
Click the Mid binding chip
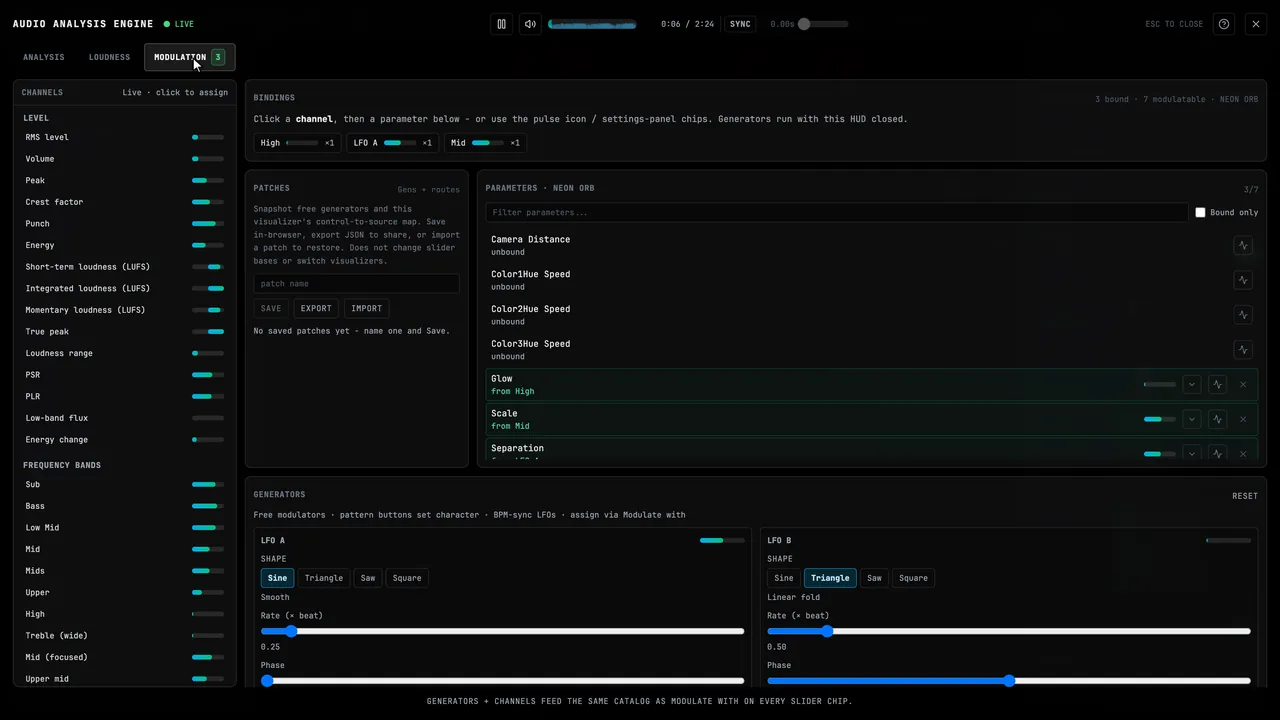click(485, 143)
